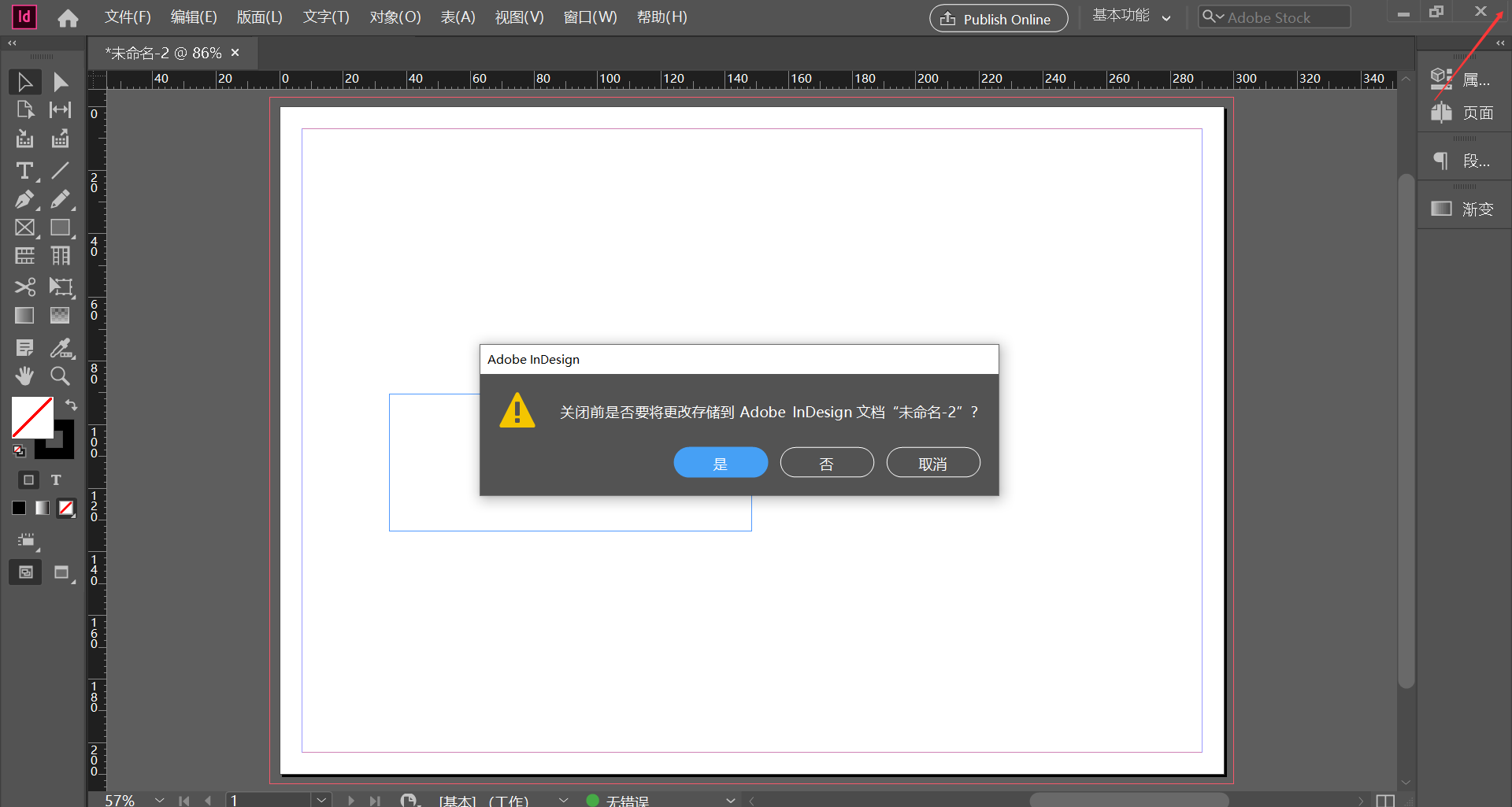
Task: Select the Hand tool
Action: tap(24, 376)
